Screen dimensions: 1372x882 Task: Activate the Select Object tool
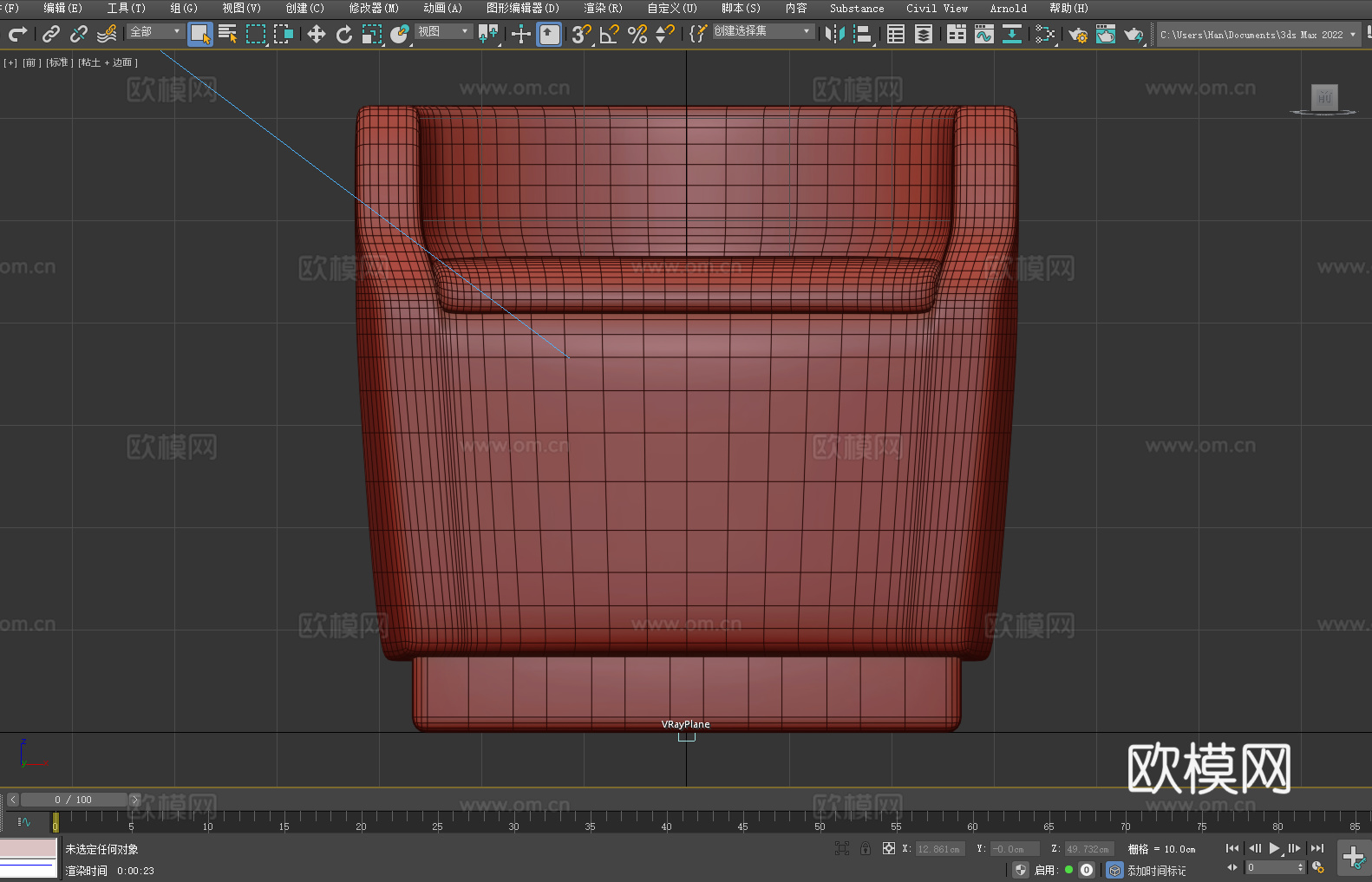pyautogui.click(x=200, y=34)
